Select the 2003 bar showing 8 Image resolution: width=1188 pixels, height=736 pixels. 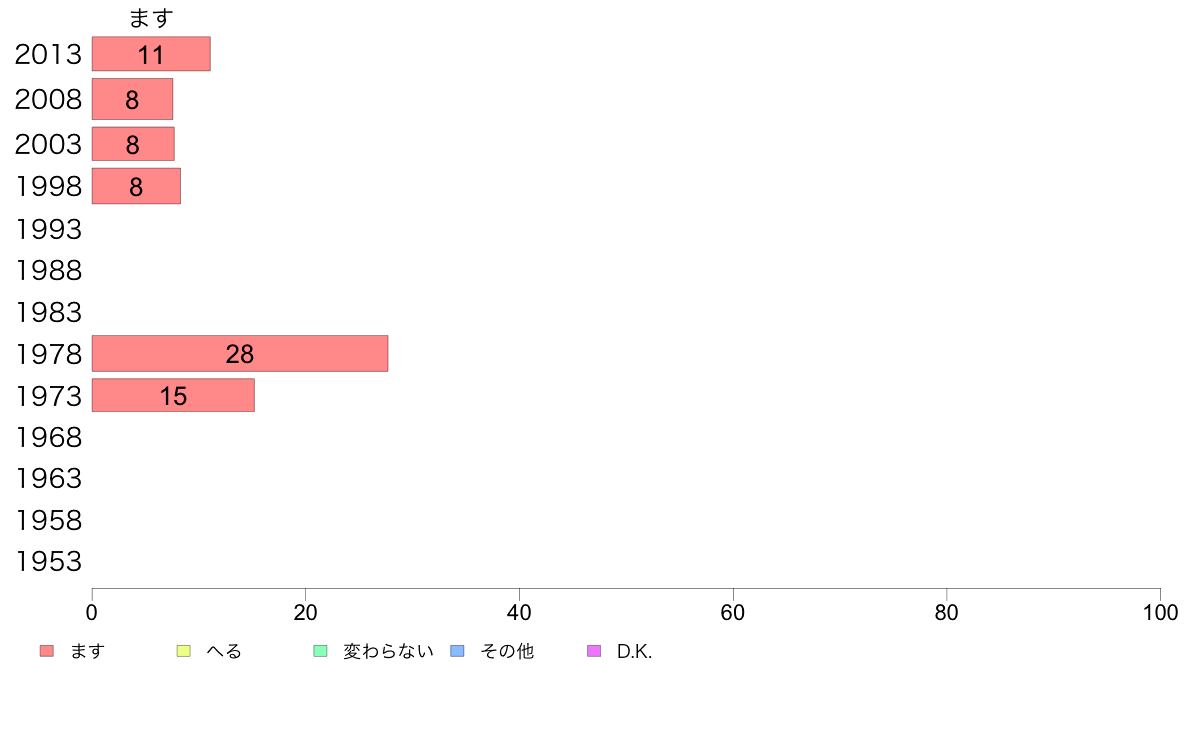pos(133,144)
